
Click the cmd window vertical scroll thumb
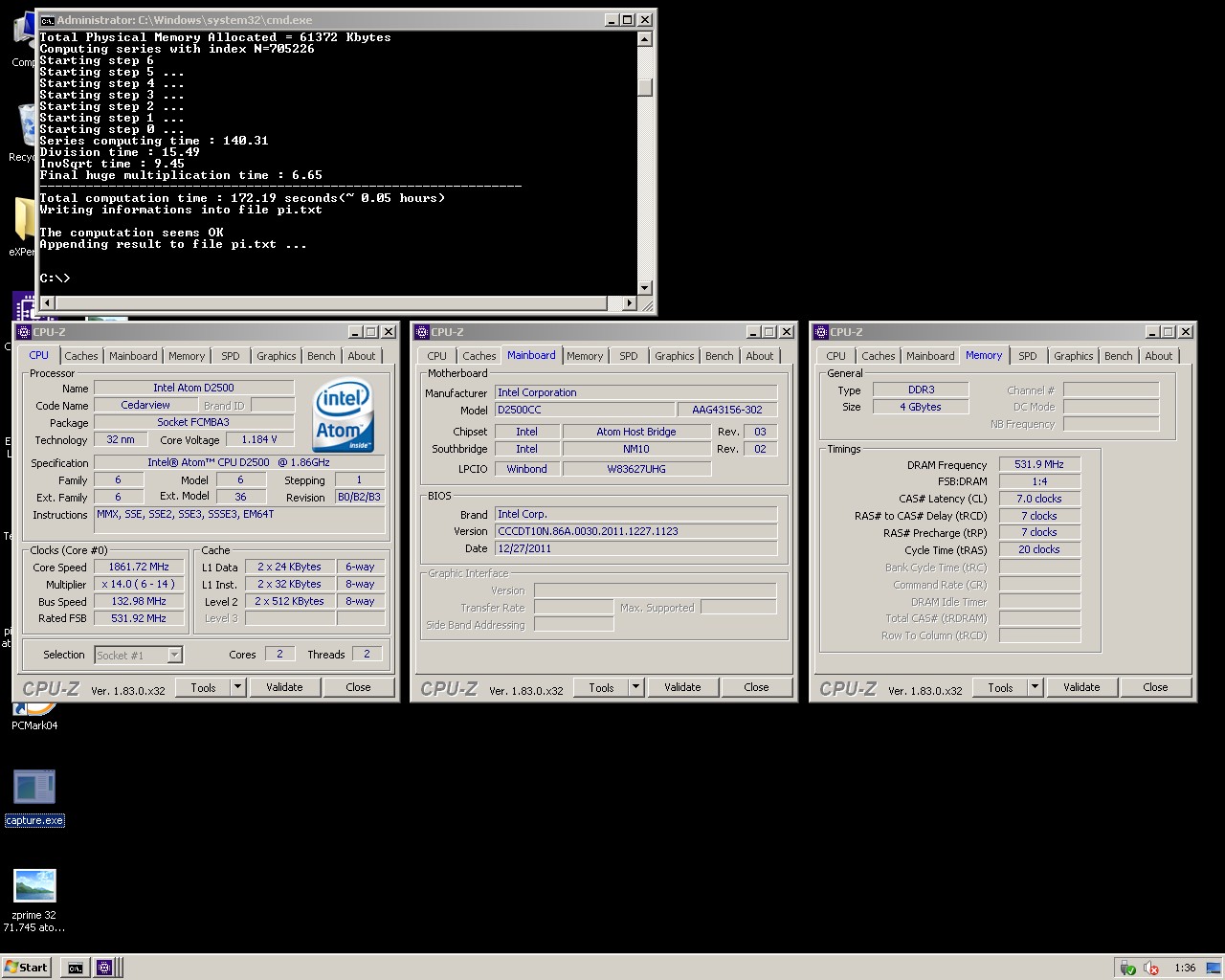coord(645,87)
